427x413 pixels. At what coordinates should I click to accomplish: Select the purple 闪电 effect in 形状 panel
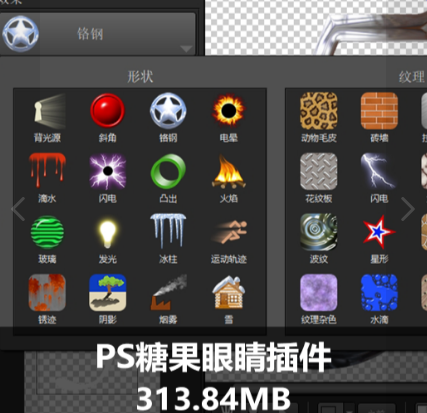pyautogui.click(x=107, y=171)
